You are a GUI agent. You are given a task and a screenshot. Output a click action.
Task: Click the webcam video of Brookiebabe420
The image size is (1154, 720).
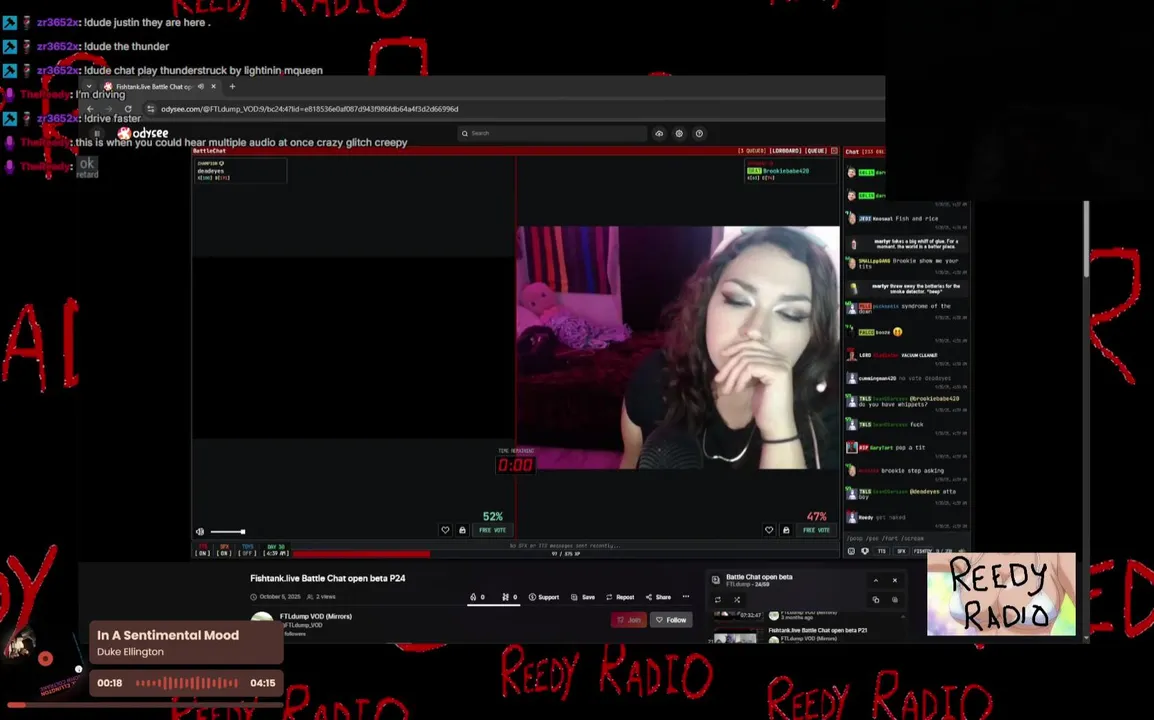(x=678, y=347)
